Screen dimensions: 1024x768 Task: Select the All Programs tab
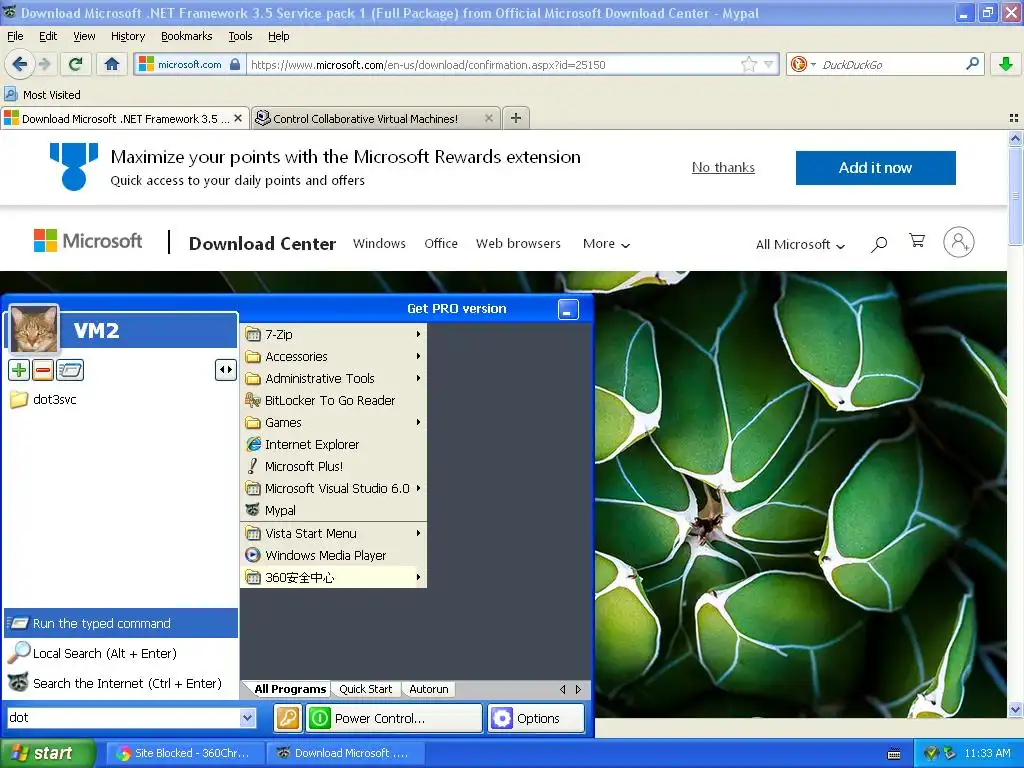pyautogui.click(x=289, y=689)
